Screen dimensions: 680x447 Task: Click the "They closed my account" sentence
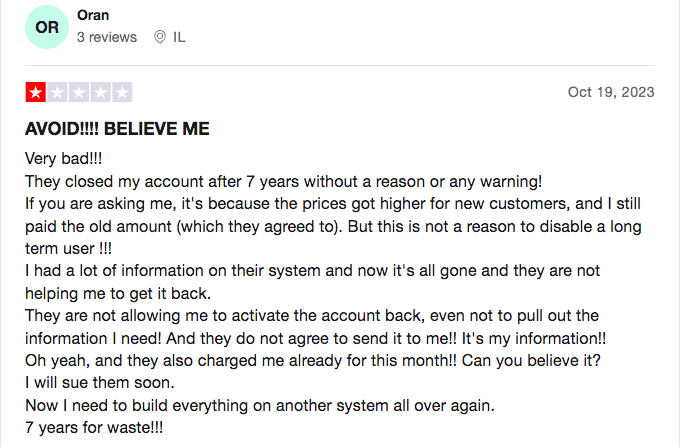pos(283,182)
